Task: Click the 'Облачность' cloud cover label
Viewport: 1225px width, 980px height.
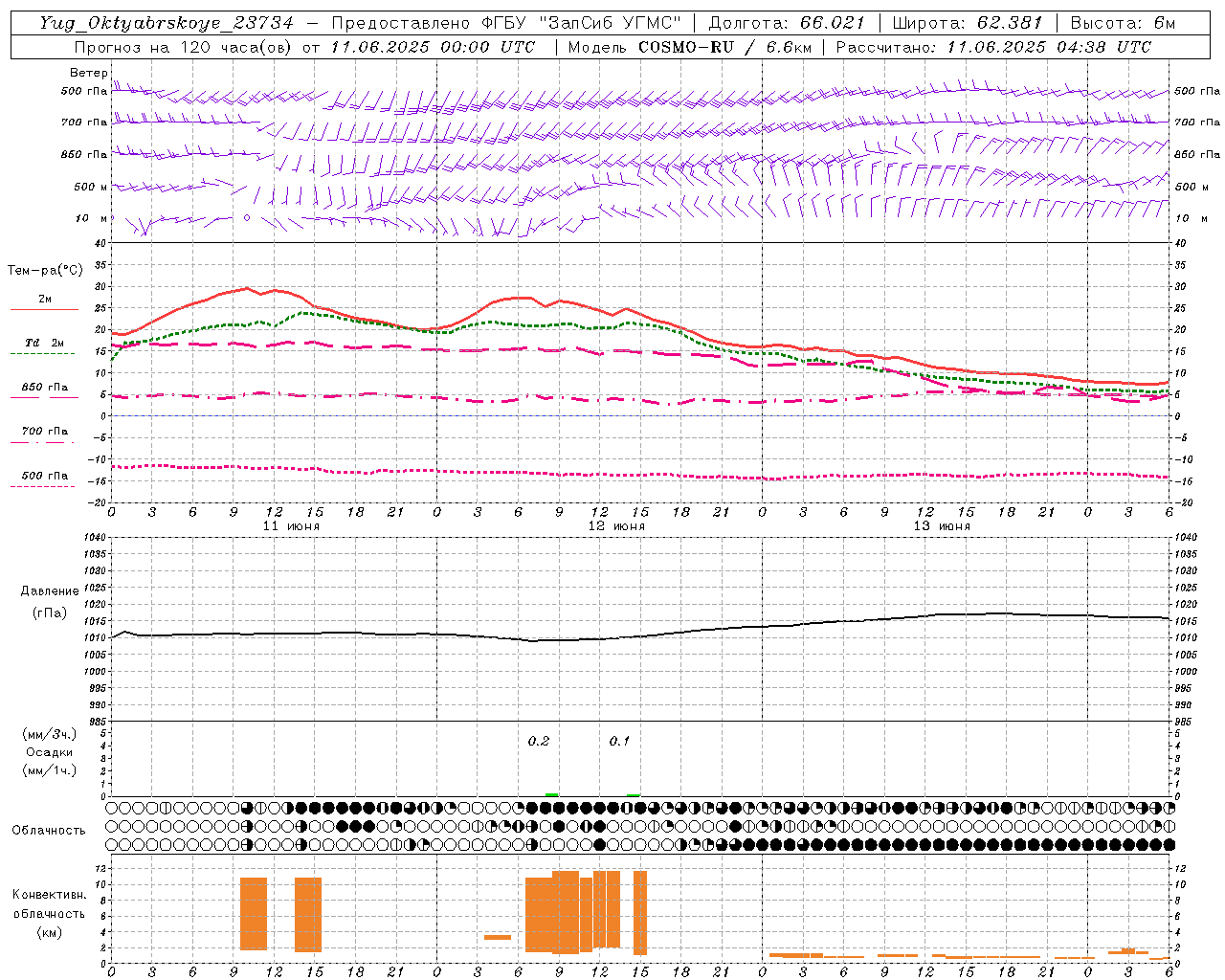Action: 49,830
